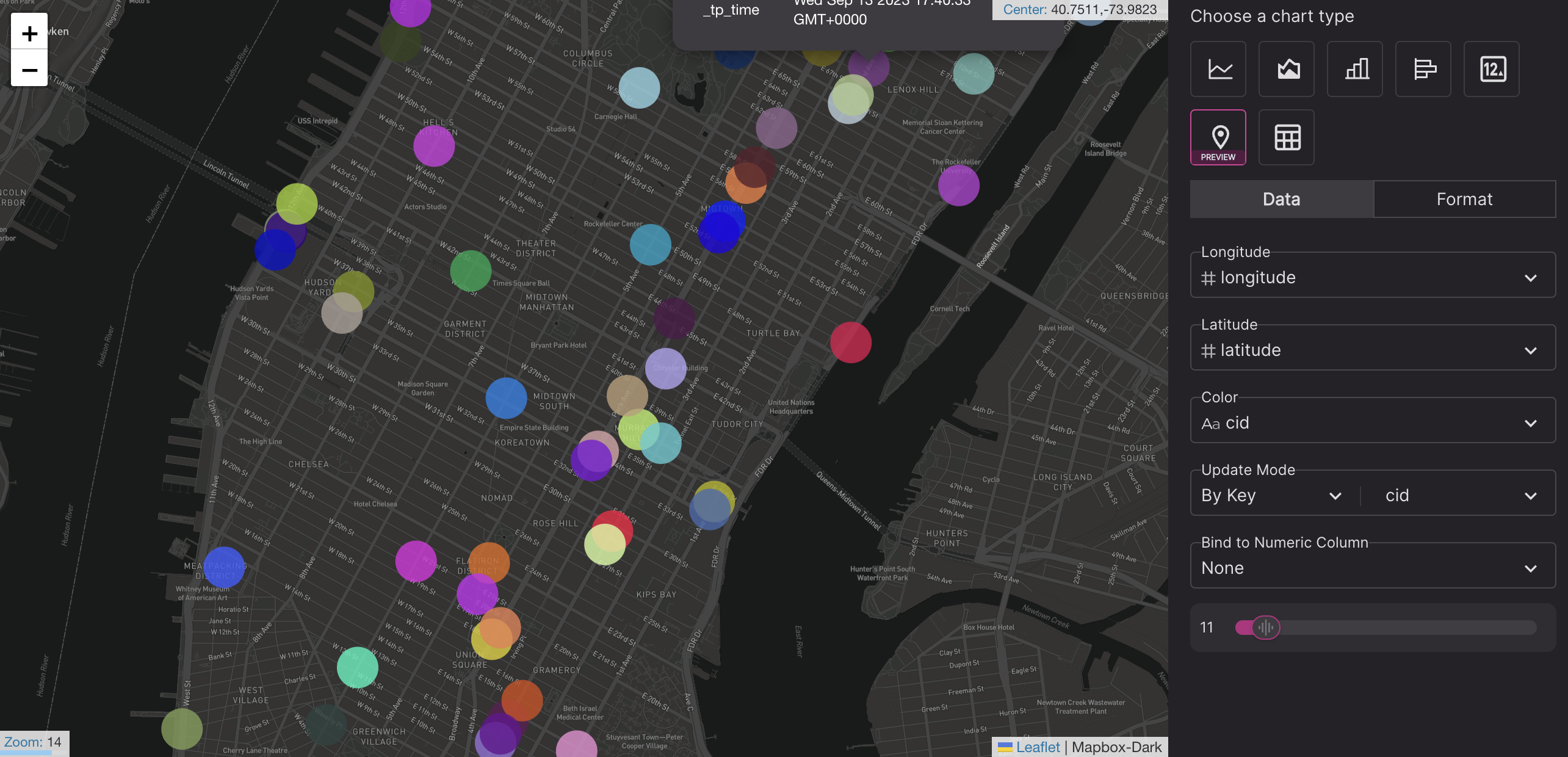Open the Longitude column dropdown
This screenshot has height=757, width=1568.
[x=1373, y=278]
